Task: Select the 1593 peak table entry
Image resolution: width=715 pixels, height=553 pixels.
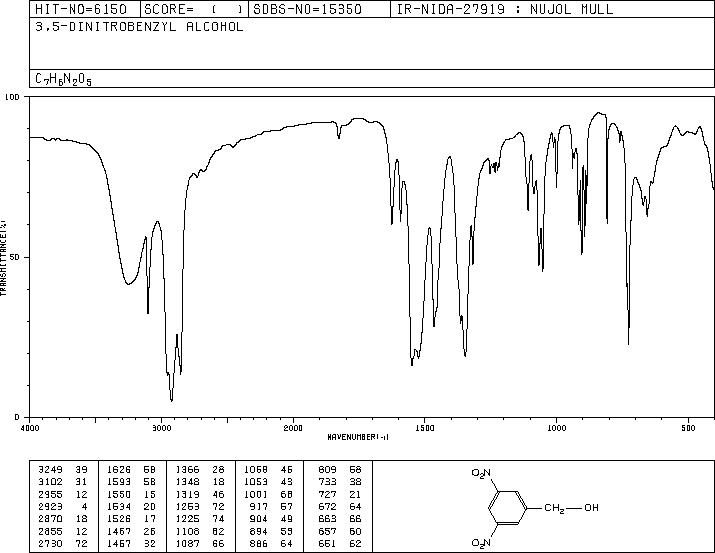Action: click(x=131, y=481)
